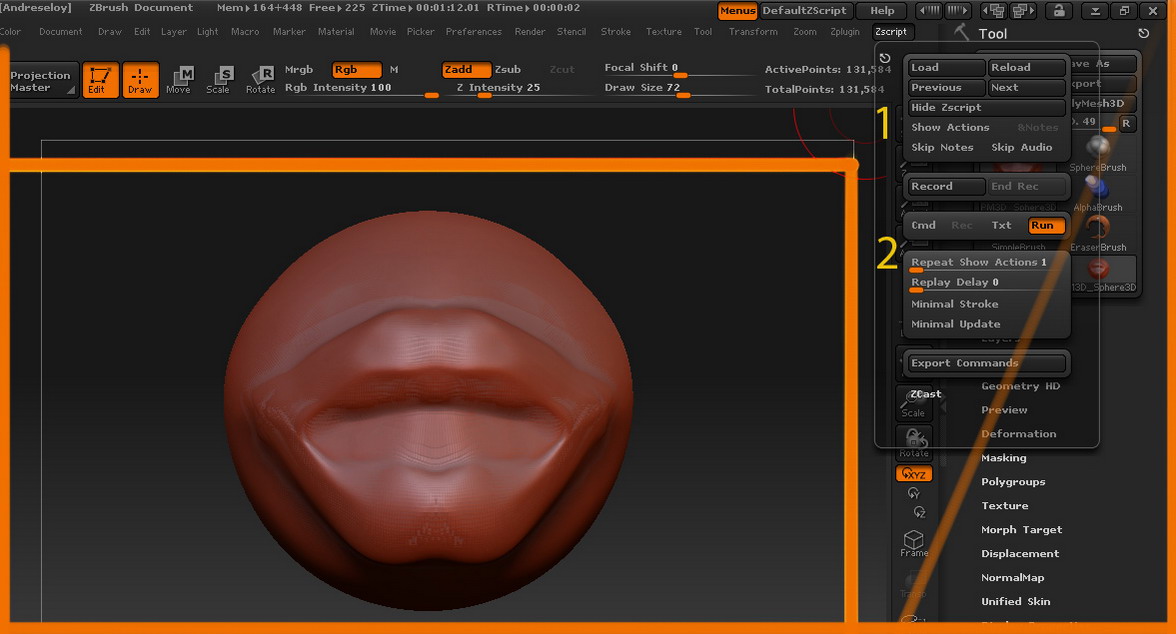1176x634 pixels.
Task: Click the padlock icon in the title bar
Action: (x=1058, y=11)
